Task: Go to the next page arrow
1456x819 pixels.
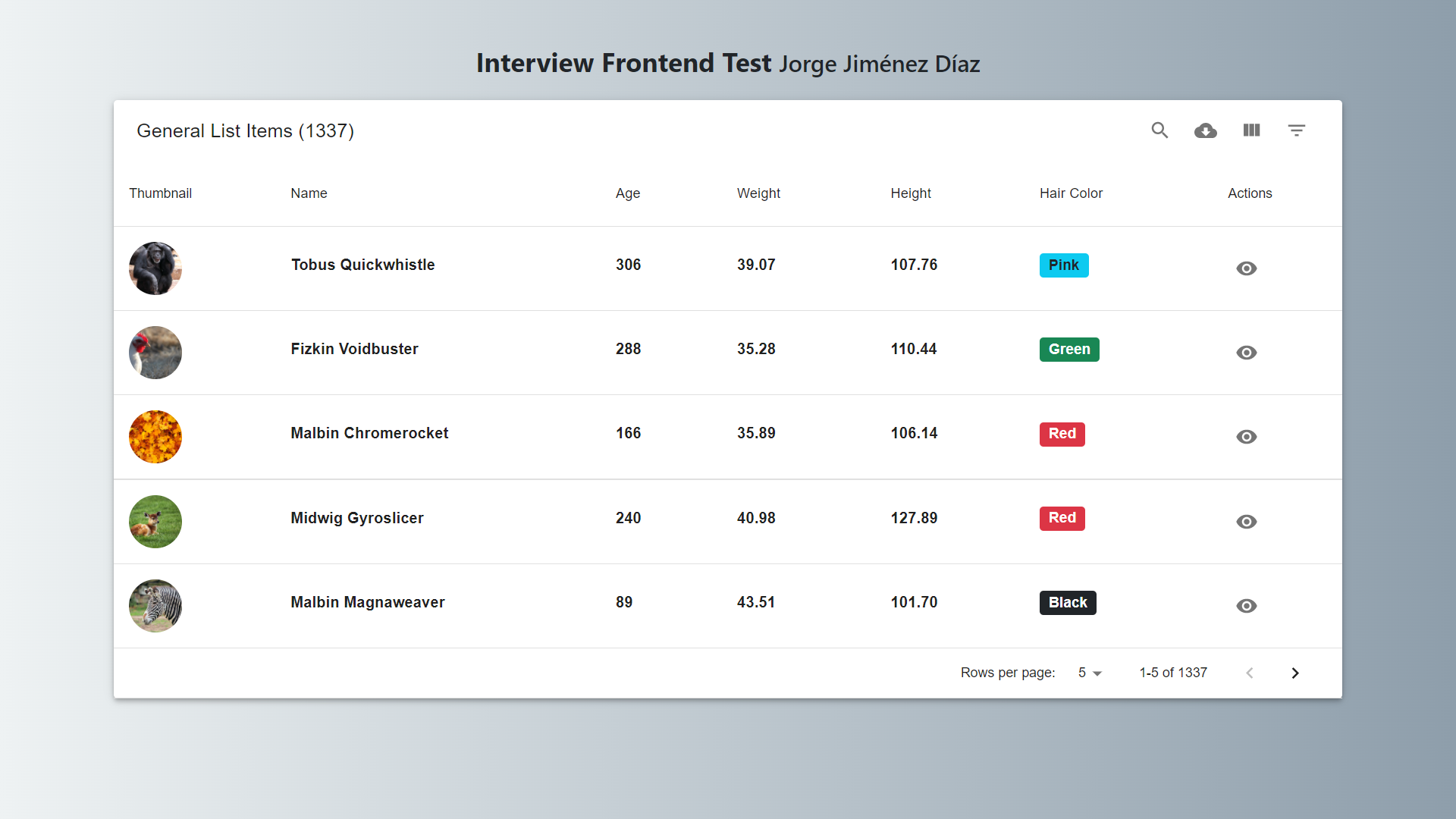Action: tap(1295, 673)
